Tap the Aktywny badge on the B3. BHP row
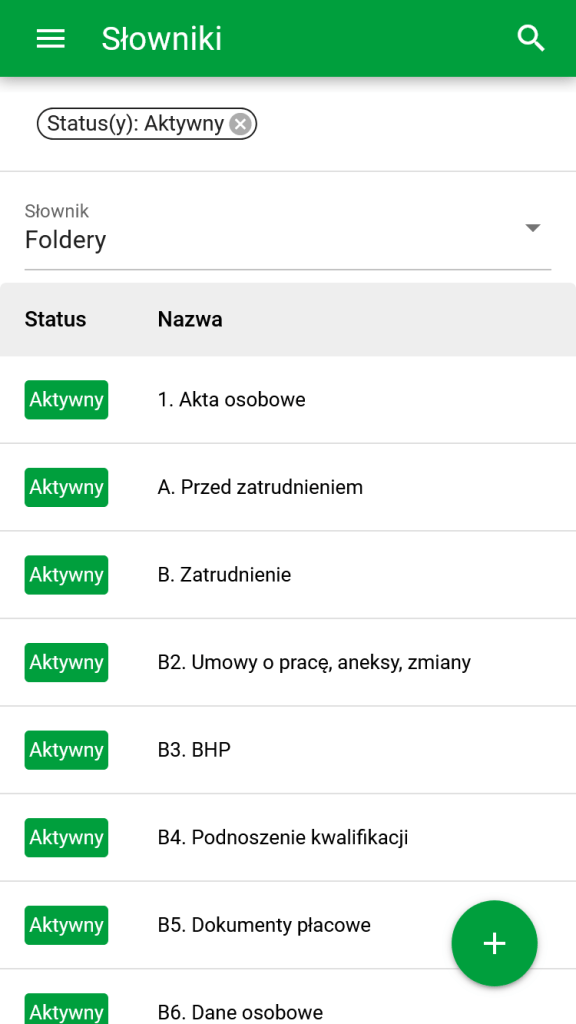Screen dimensions: 576x1024 [66, 749]
